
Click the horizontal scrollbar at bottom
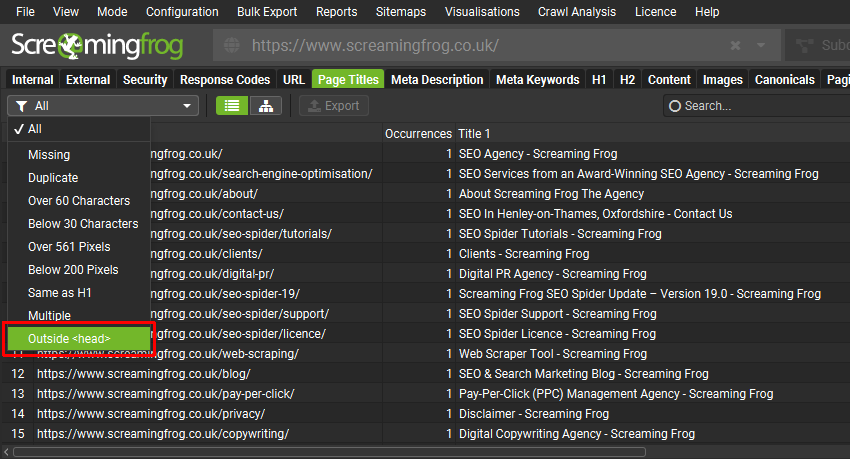coord(330,452)
